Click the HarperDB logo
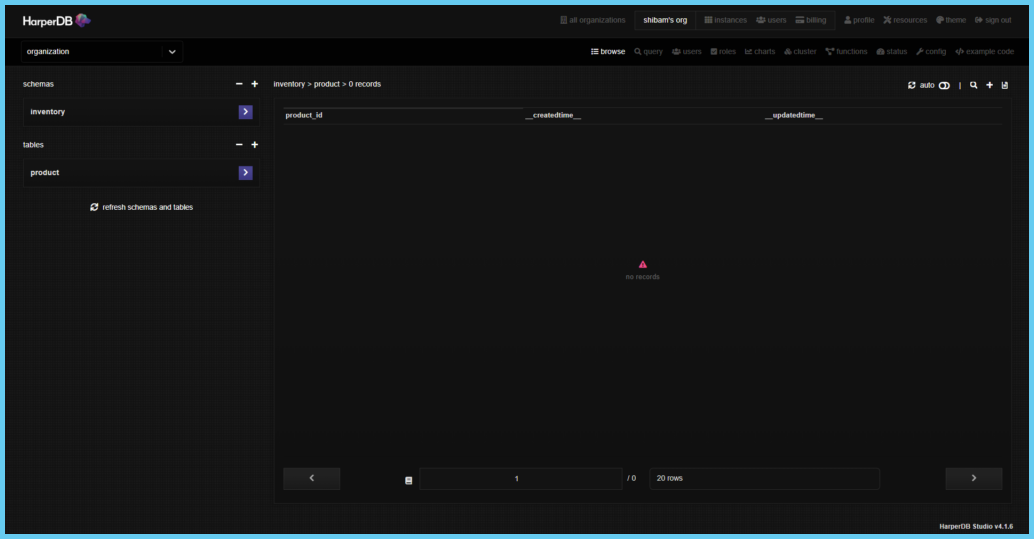The image size is (1034, 539). coord(57,20)
